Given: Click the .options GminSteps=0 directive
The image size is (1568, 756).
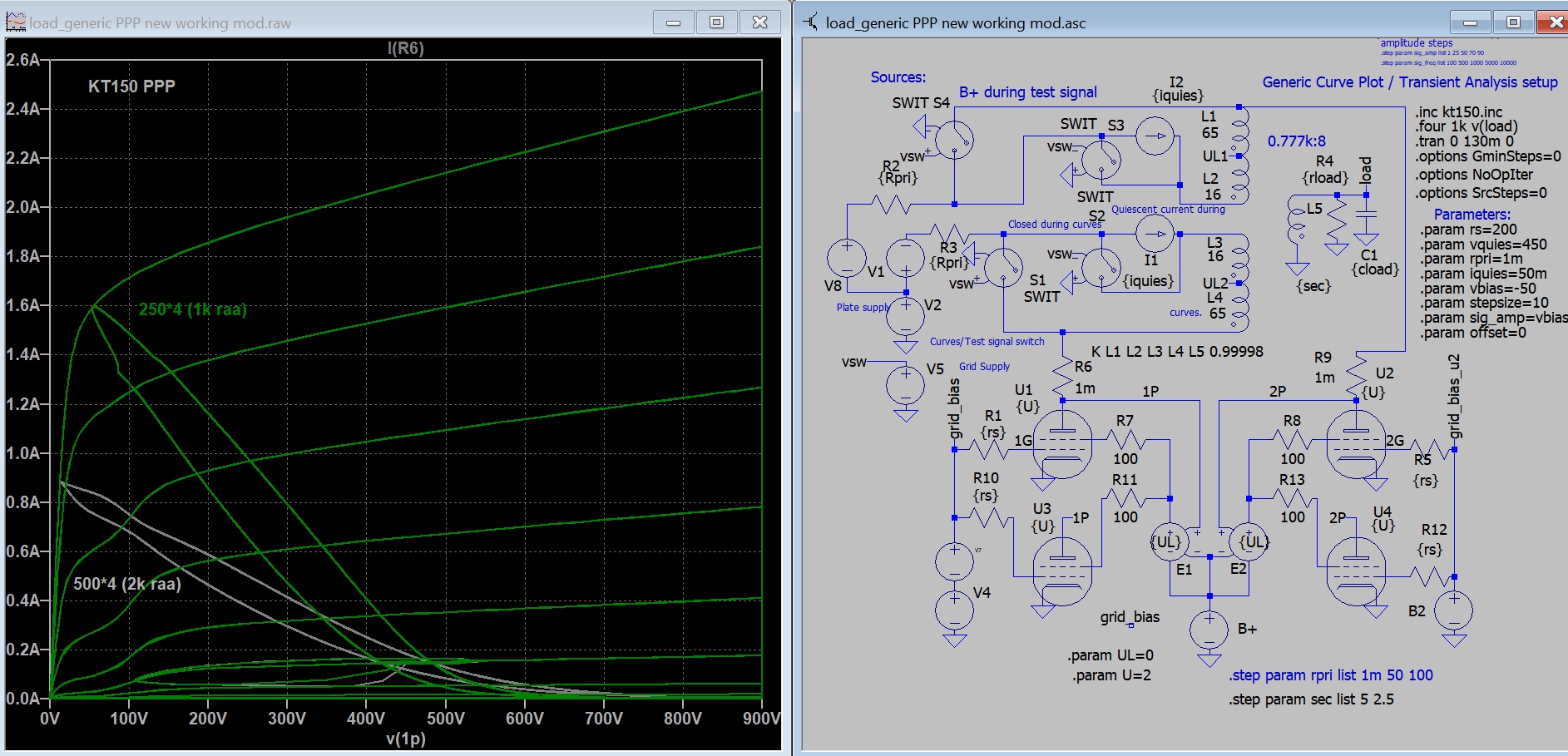Looking at the screenshot, I should (1488, 156).
